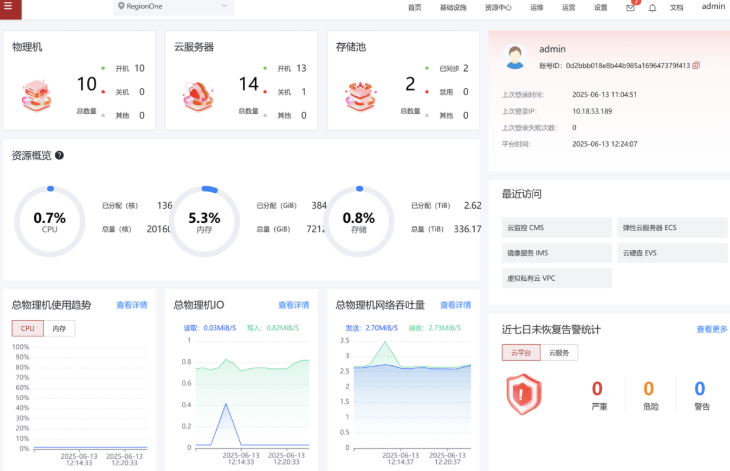Copy the account ID using copy icon
The width and height of the screenshot is (730, 471).
[696, 65]
